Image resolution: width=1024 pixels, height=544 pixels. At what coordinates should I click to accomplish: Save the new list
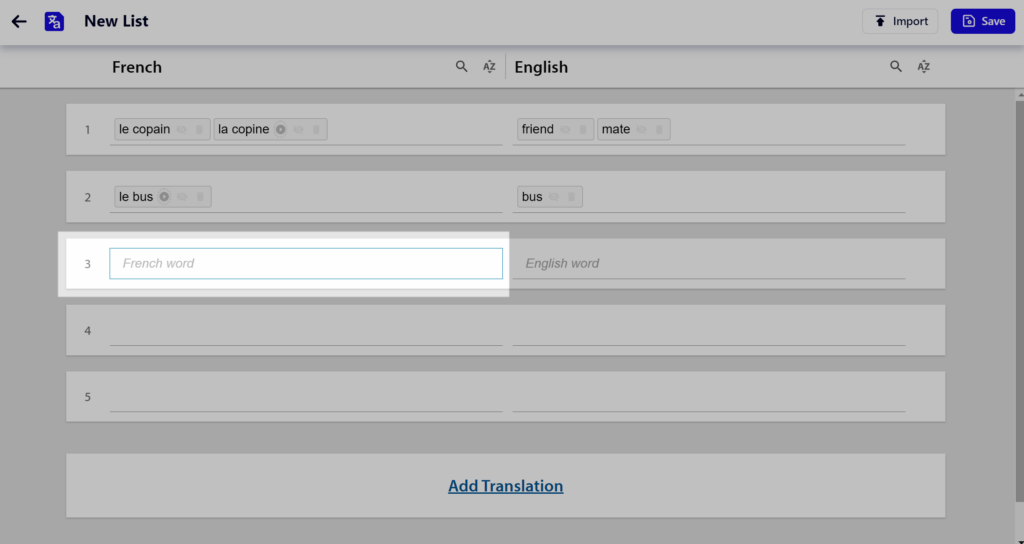[983, 22]
